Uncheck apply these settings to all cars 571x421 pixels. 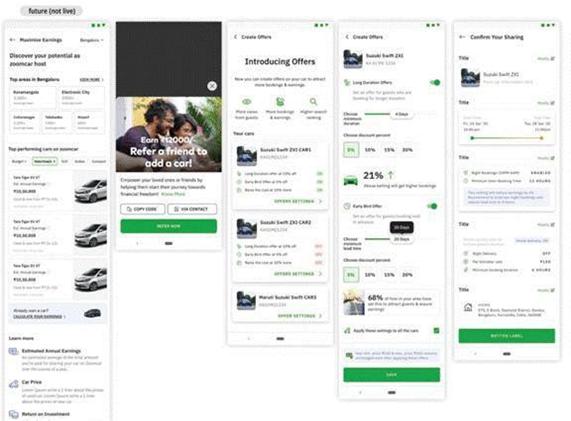436,330
